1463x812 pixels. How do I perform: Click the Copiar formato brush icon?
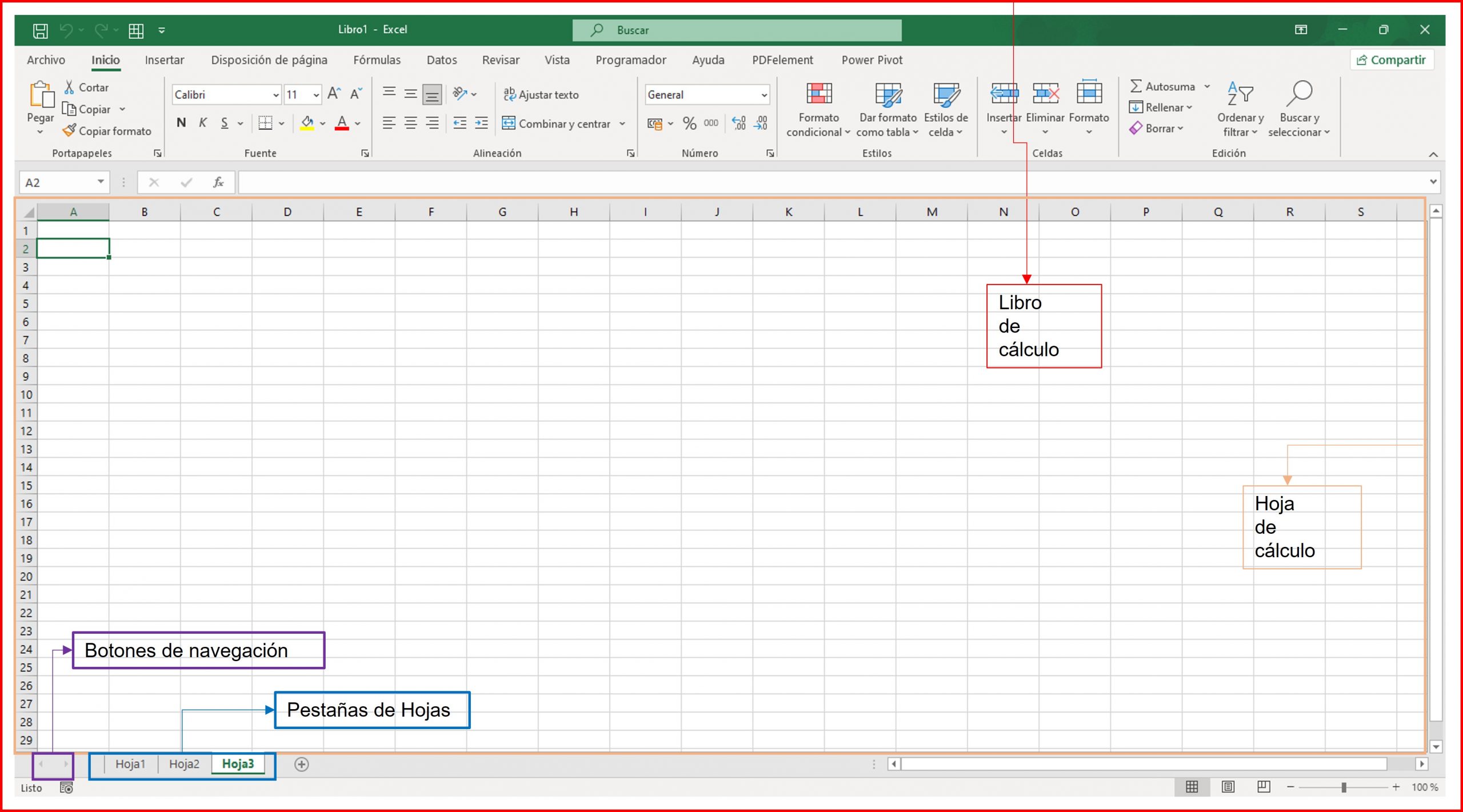pyautogui.click(x=70, y=131)
